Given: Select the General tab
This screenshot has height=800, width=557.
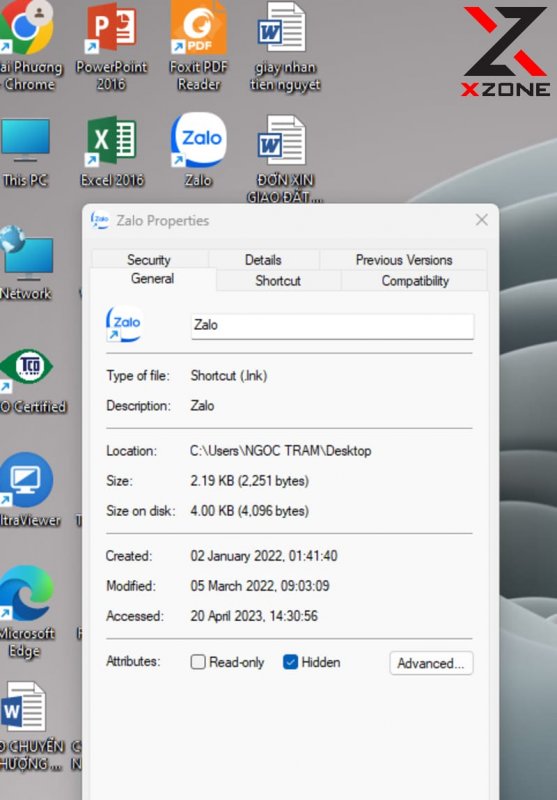Looking at the screenshot, I should [x=153, y=279].
